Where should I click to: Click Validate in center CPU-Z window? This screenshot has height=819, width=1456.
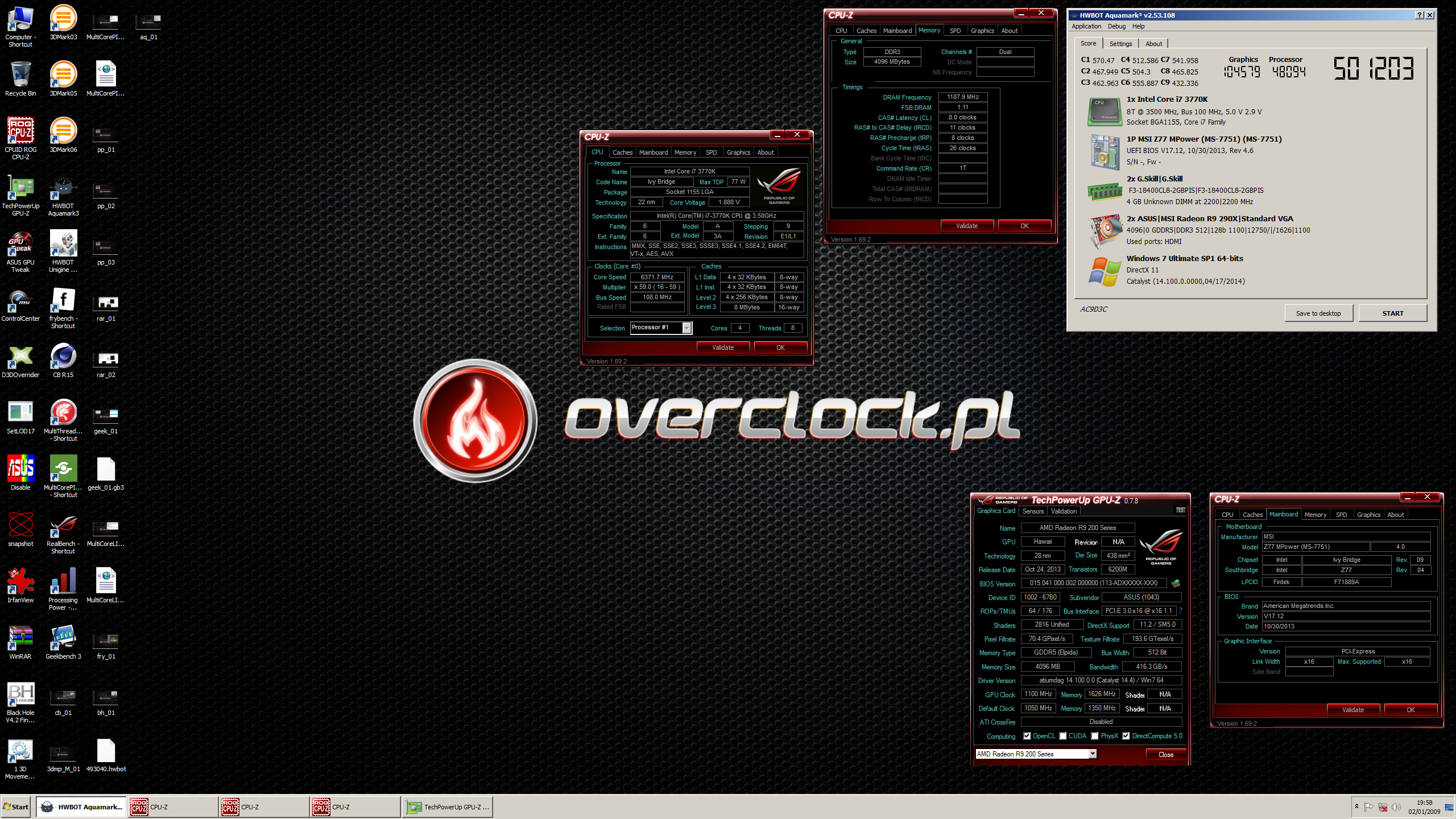tap(723, 348)
